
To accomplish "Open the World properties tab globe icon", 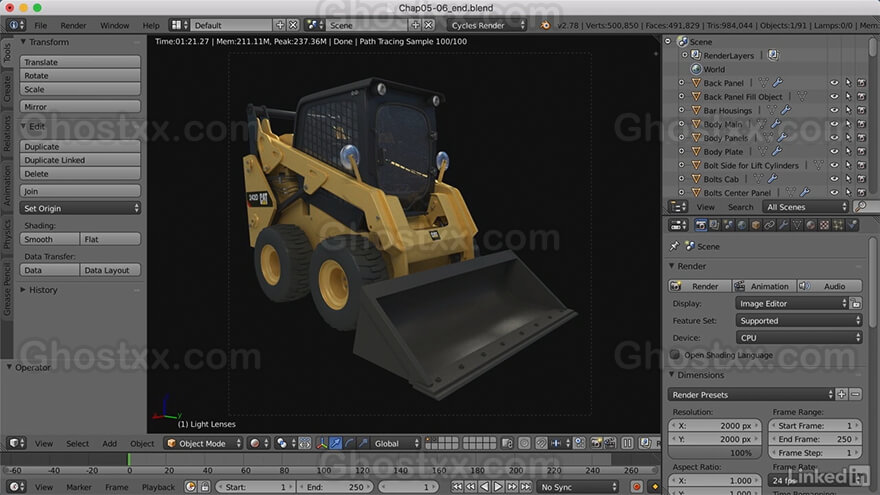I will [742, 225].
